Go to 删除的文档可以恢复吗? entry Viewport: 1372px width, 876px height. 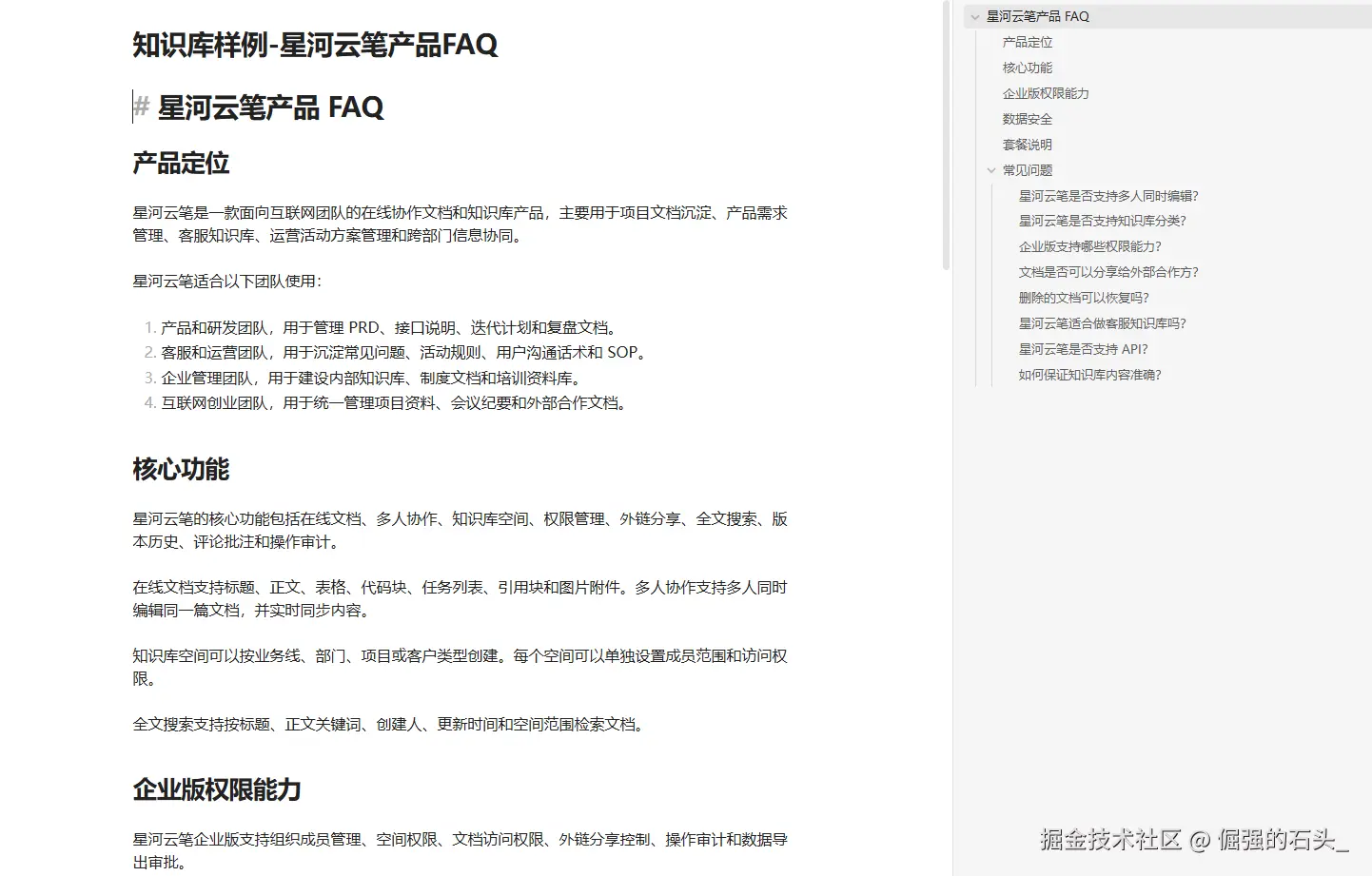pyautogui.click(x=1084, y=298)
